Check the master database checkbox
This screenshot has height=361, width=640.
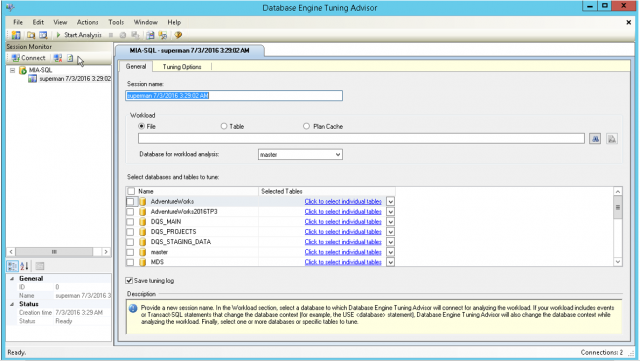point(130,252)
